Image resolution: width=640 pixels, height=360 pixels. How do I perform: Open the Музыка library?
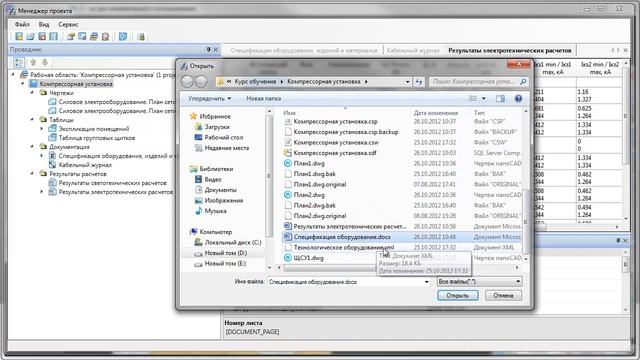pos(216,211)
